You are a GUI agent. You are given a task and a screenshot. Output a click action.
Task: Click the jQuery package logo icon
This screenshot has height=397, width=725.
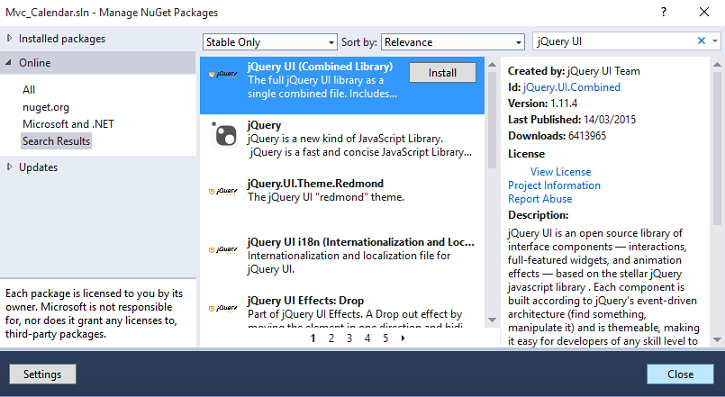tap(224, 134)
